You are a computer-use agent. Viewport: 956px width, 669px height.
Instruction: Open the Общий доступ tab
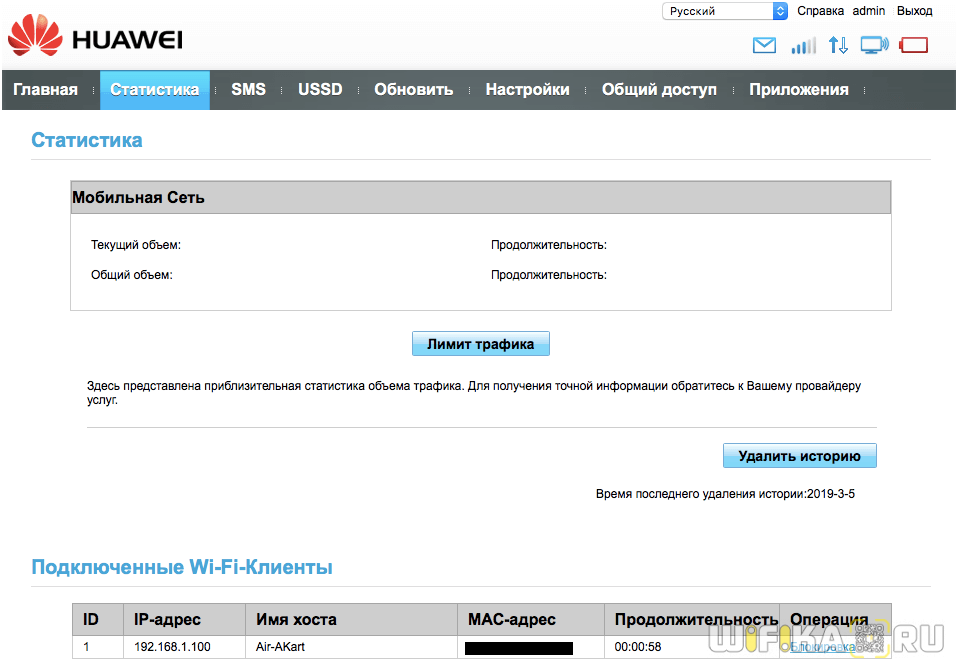[659, 90]
